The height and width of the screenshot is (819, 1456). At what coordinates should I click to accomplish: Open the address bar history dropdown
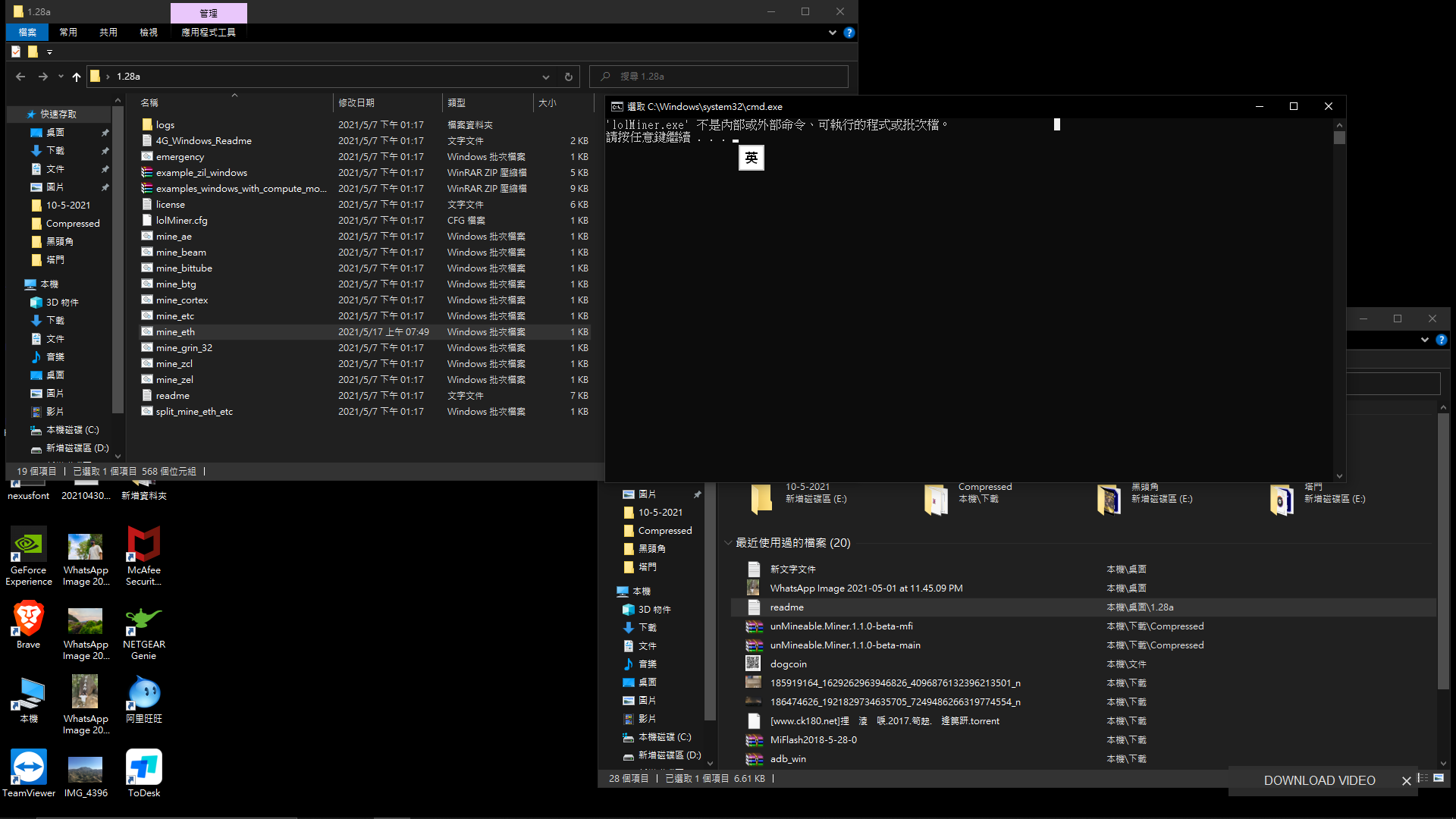(546, 77)
